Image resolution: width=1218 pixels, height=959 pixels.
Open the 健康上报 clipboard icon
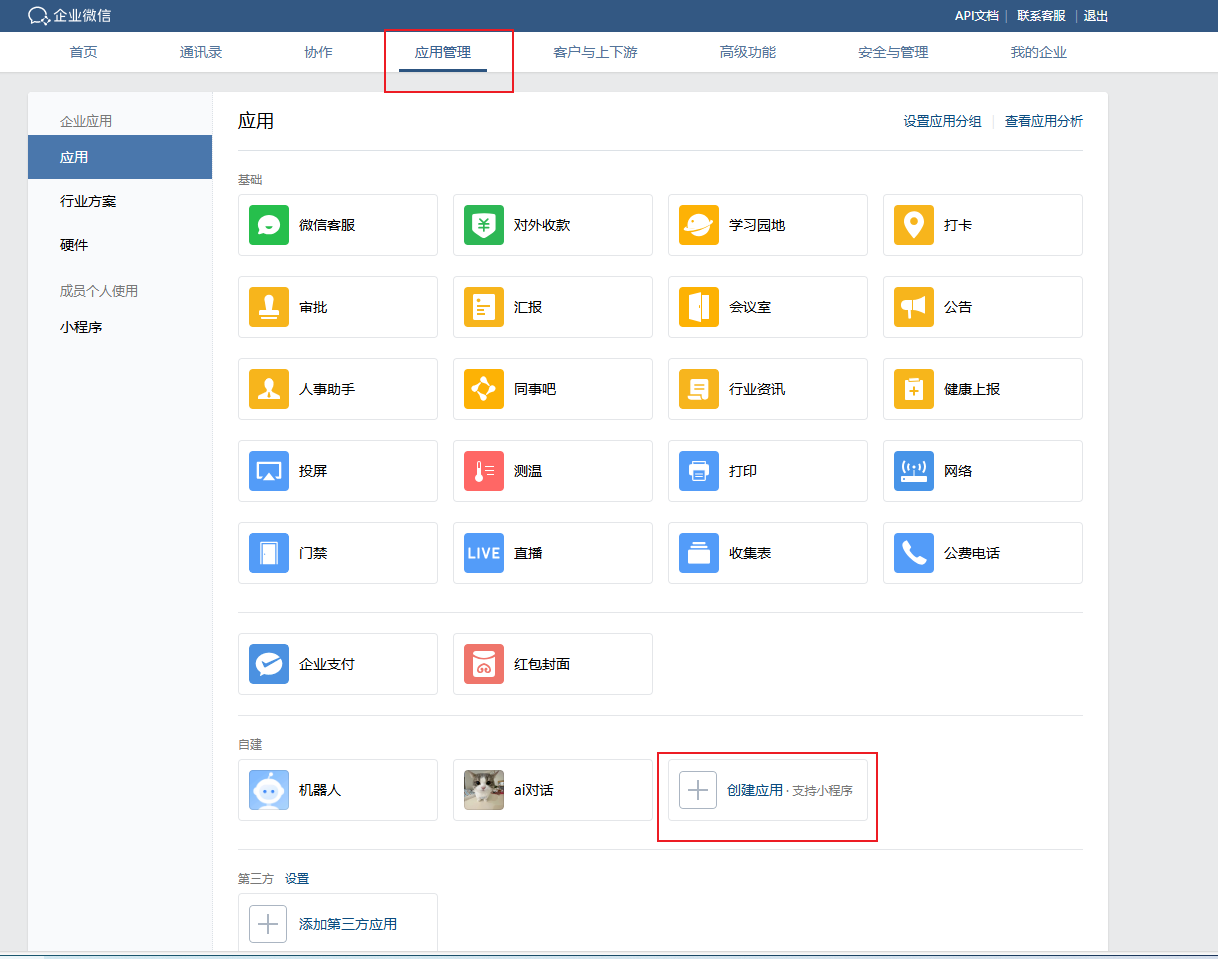[914, 389]
